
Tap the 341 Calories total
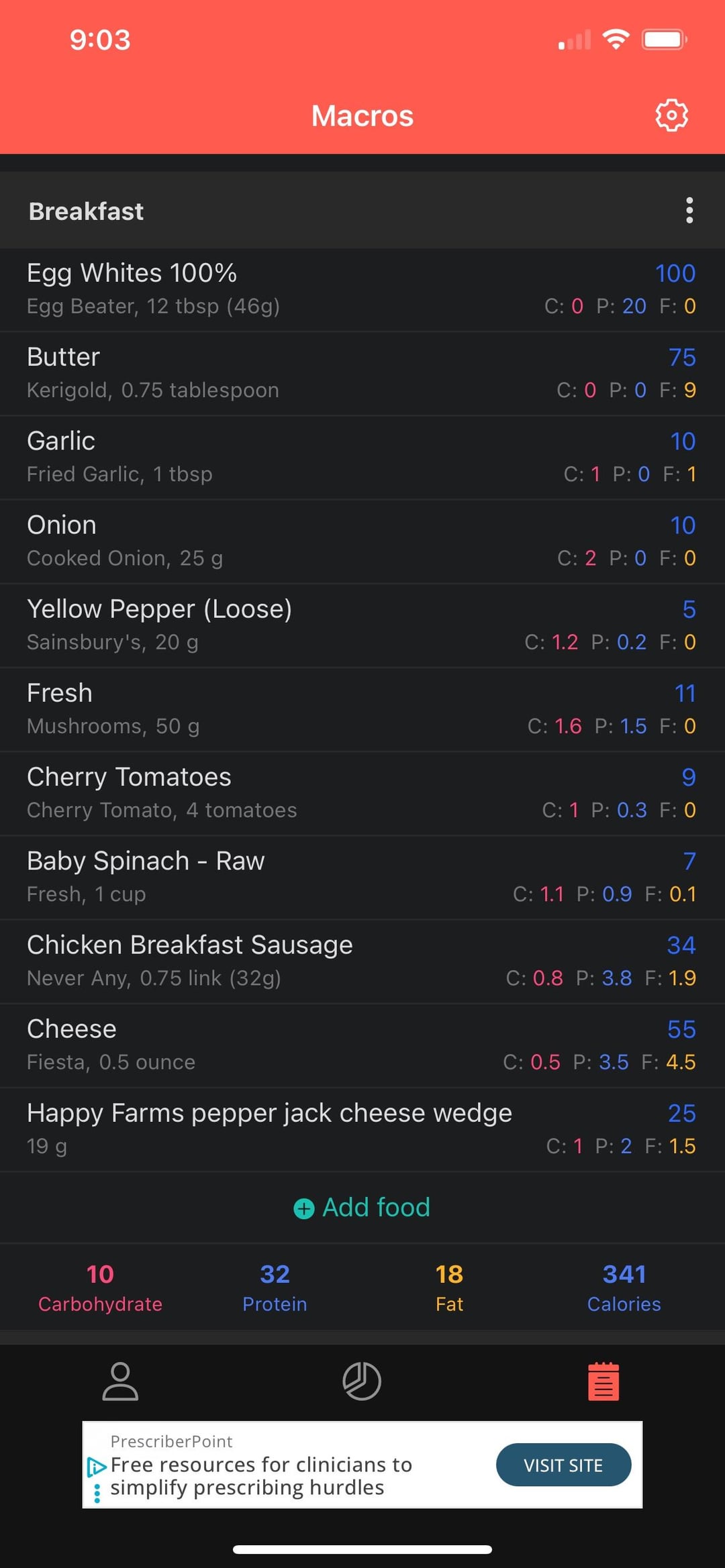pos(624,1287)
